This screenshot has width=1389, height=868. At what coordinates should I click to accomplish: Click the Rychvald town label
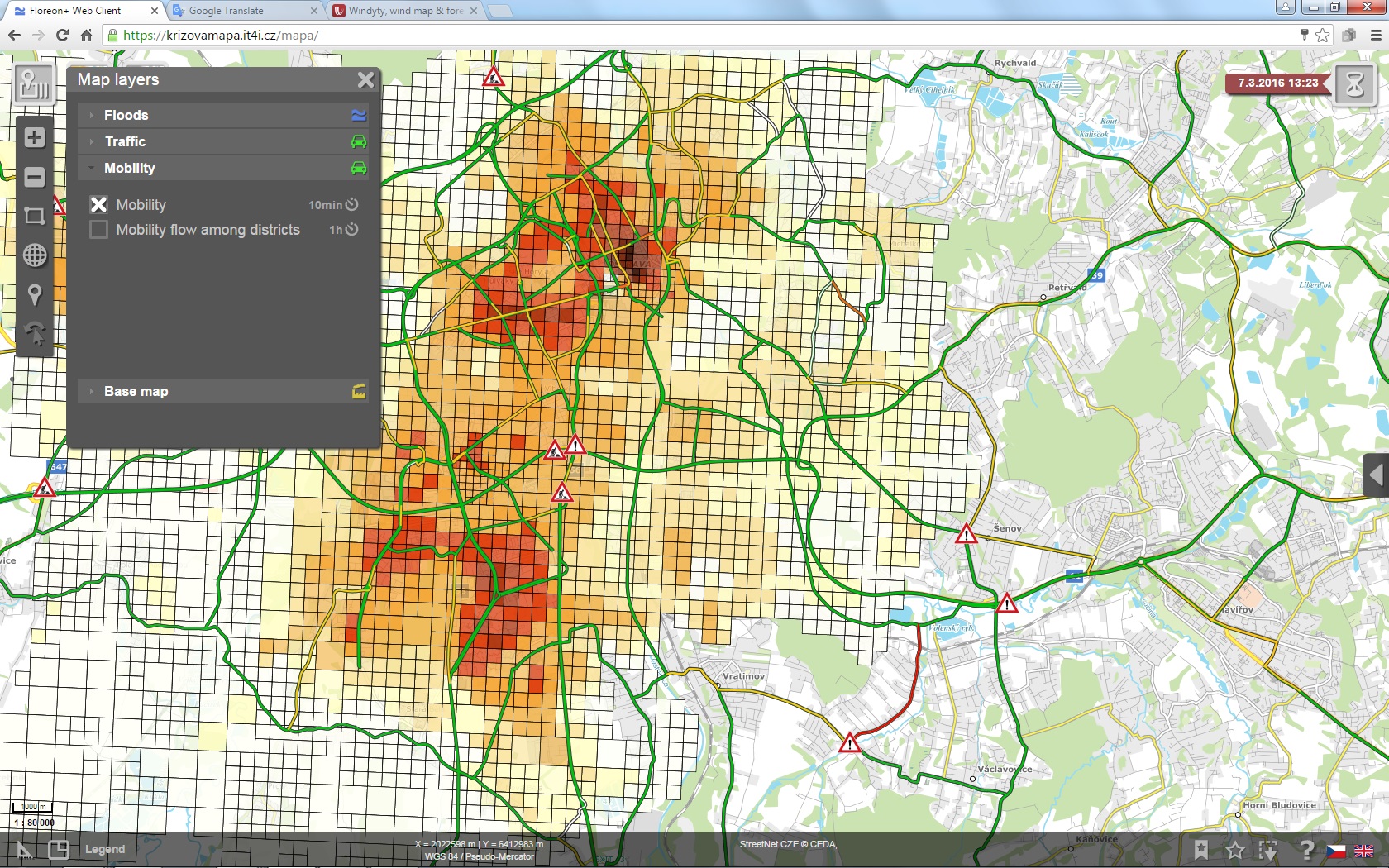[1015, 63]
